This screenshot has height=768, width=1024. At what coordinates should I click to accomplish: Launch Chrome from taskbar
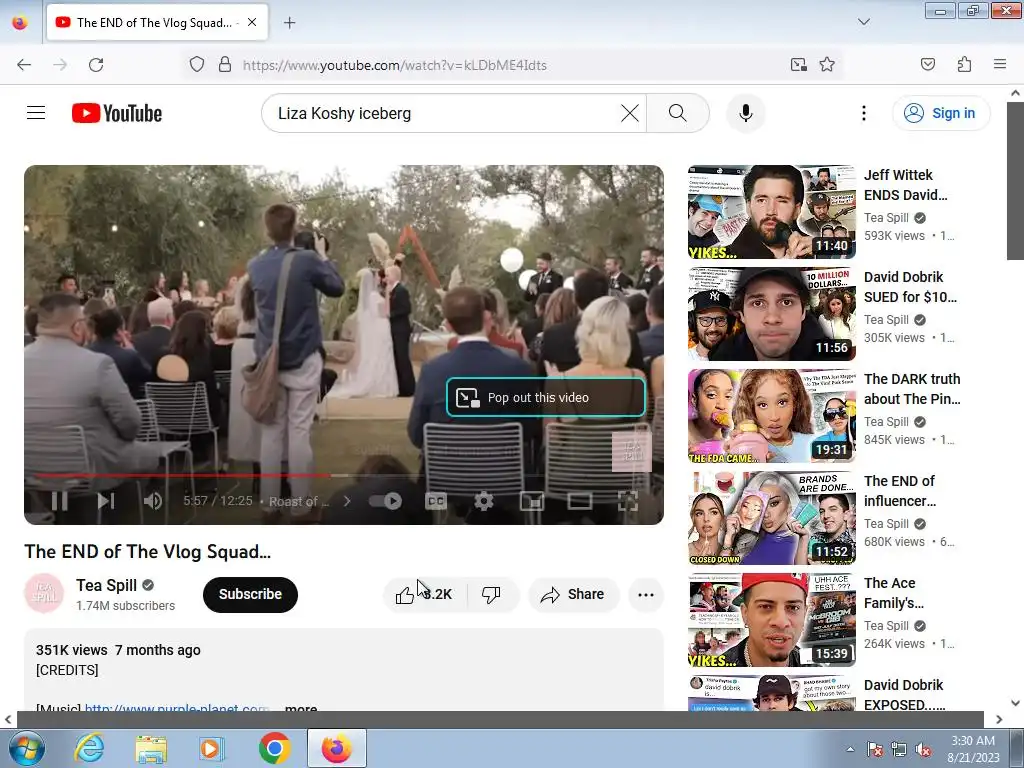(274, 748)
